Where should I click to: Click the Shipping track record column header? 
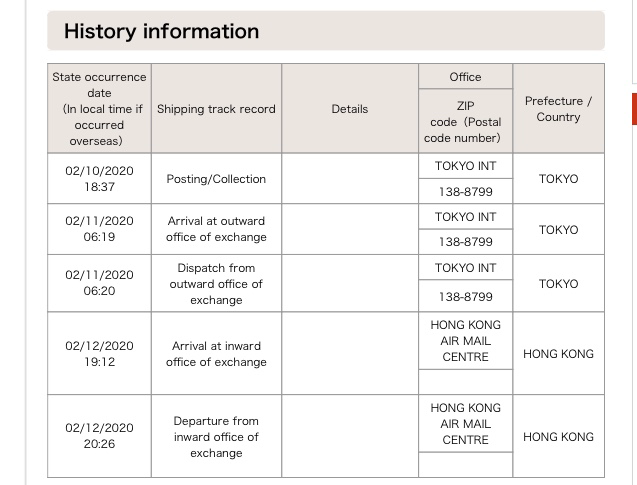[216, 108]
